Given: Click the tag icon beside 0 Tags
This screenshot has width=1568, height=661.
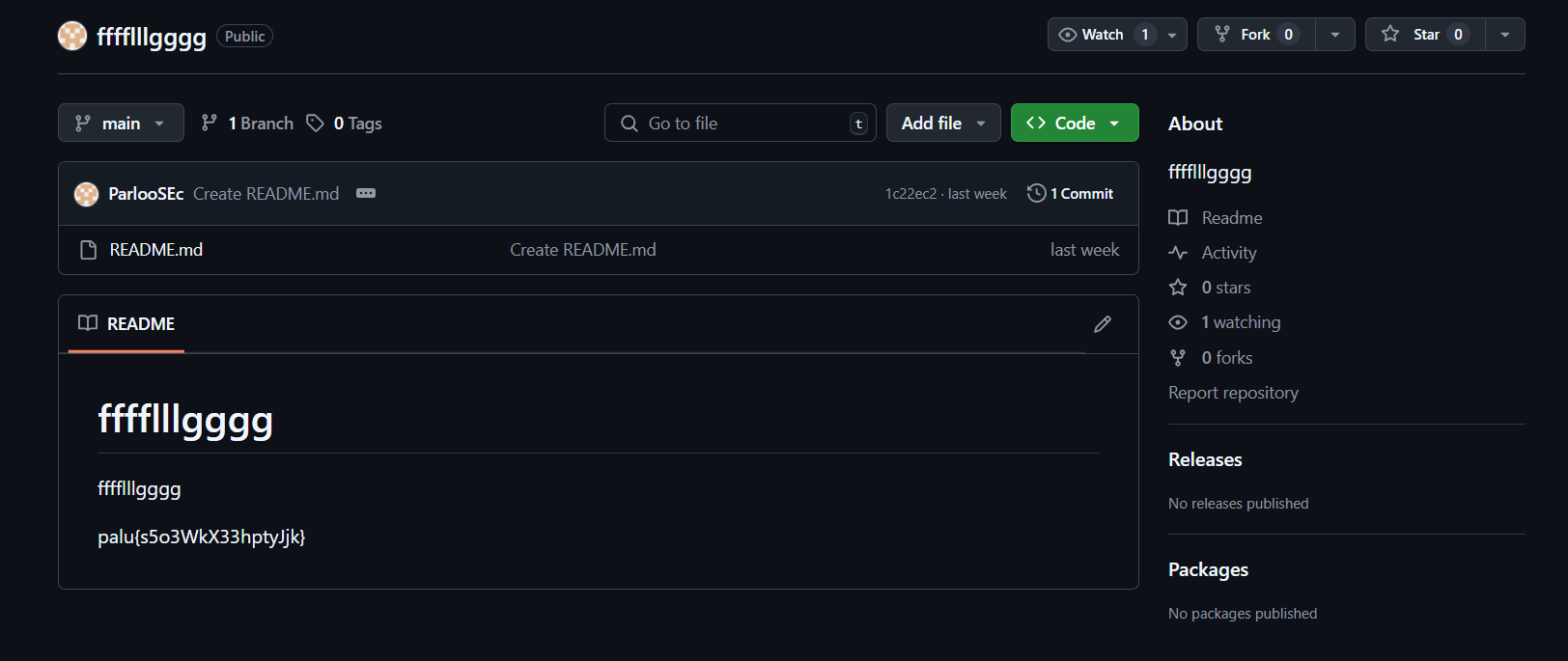Looking at the screenshot, I should point(315,124).
